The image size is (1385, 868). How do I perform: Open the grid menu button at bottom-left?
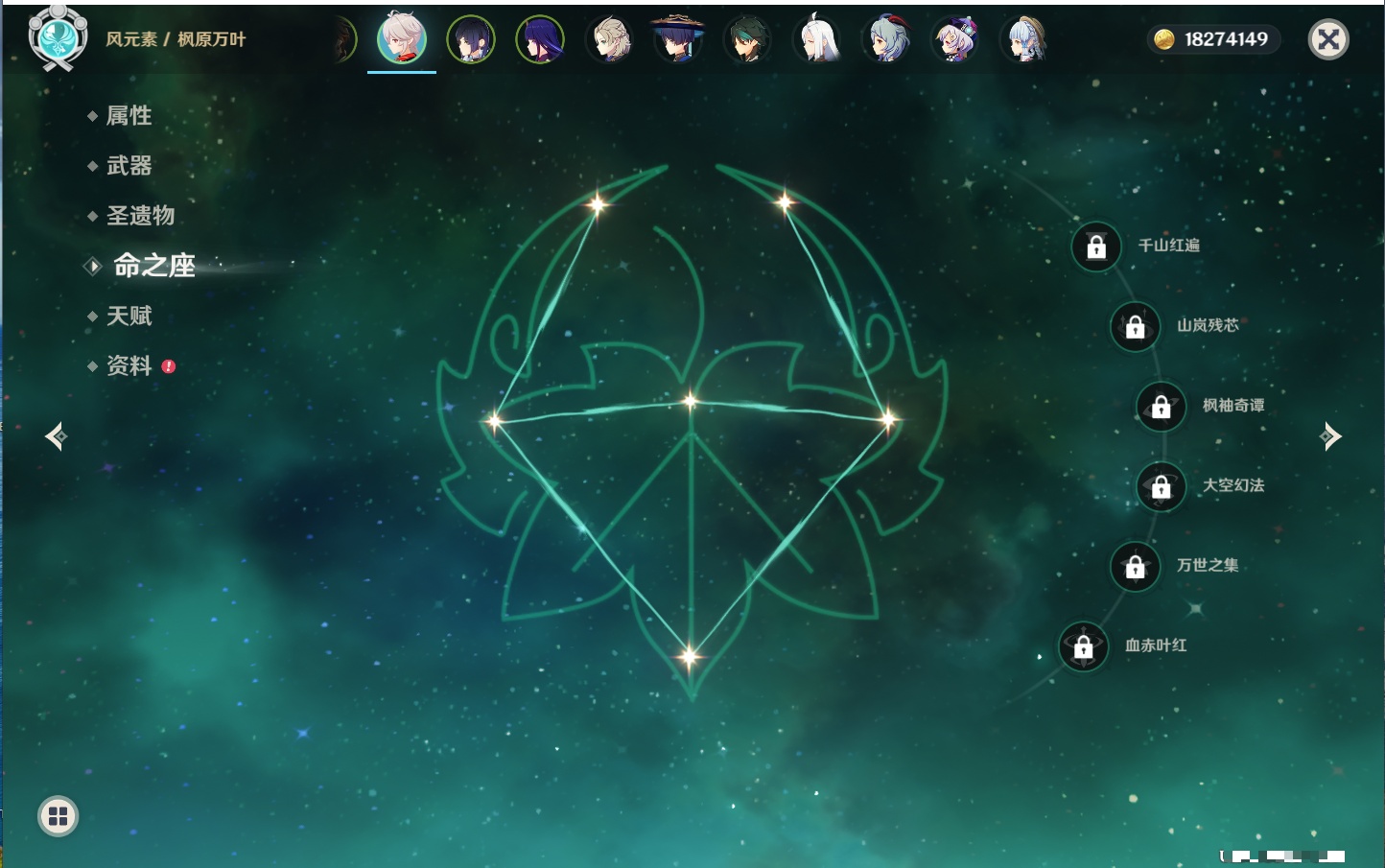pos(58,816)
